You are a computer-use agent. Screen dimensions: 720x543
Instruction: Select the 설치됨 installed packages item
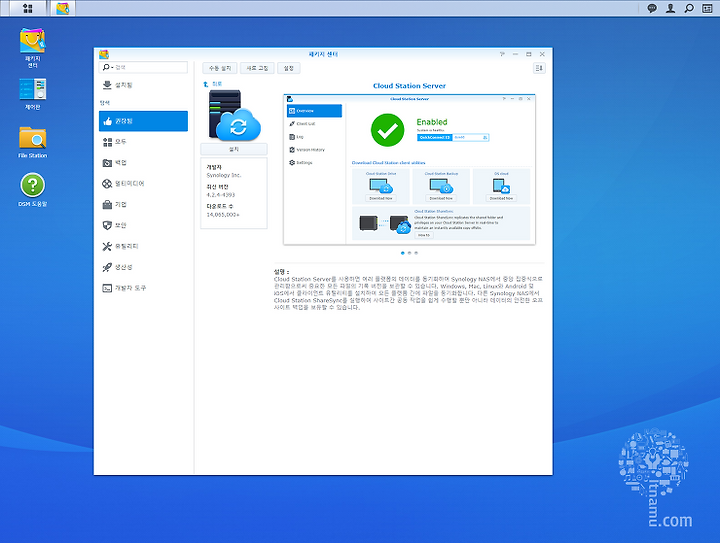(143, 85)
